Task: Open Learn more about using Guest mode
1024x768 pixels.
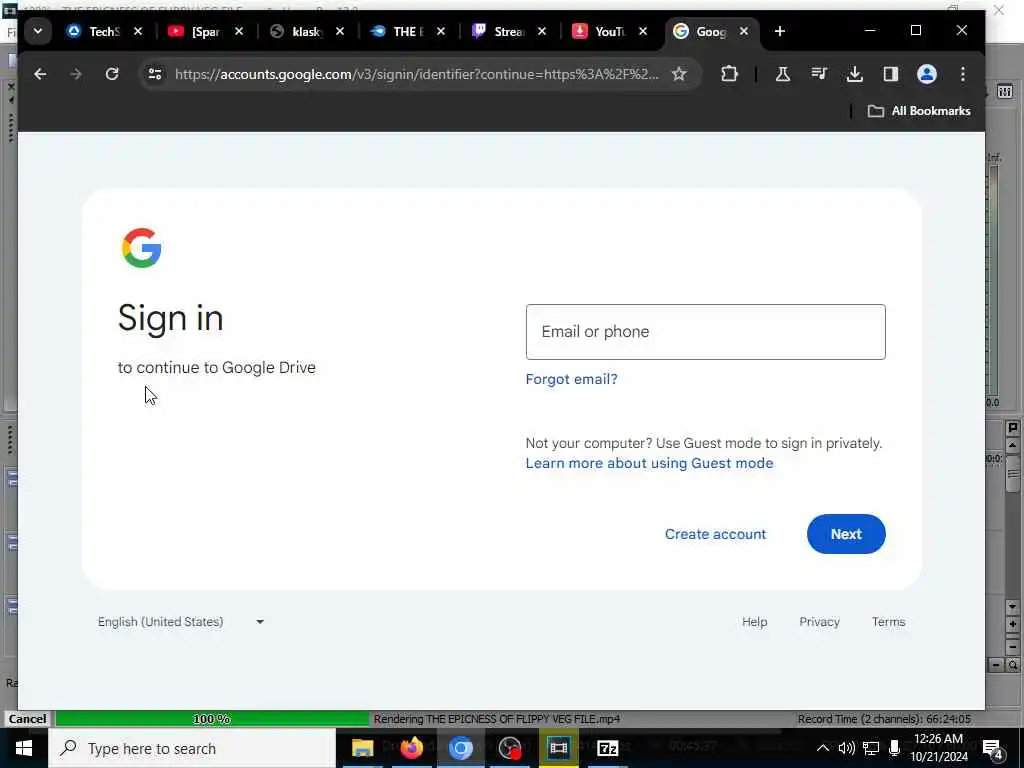Action: (x=649, y=463)
